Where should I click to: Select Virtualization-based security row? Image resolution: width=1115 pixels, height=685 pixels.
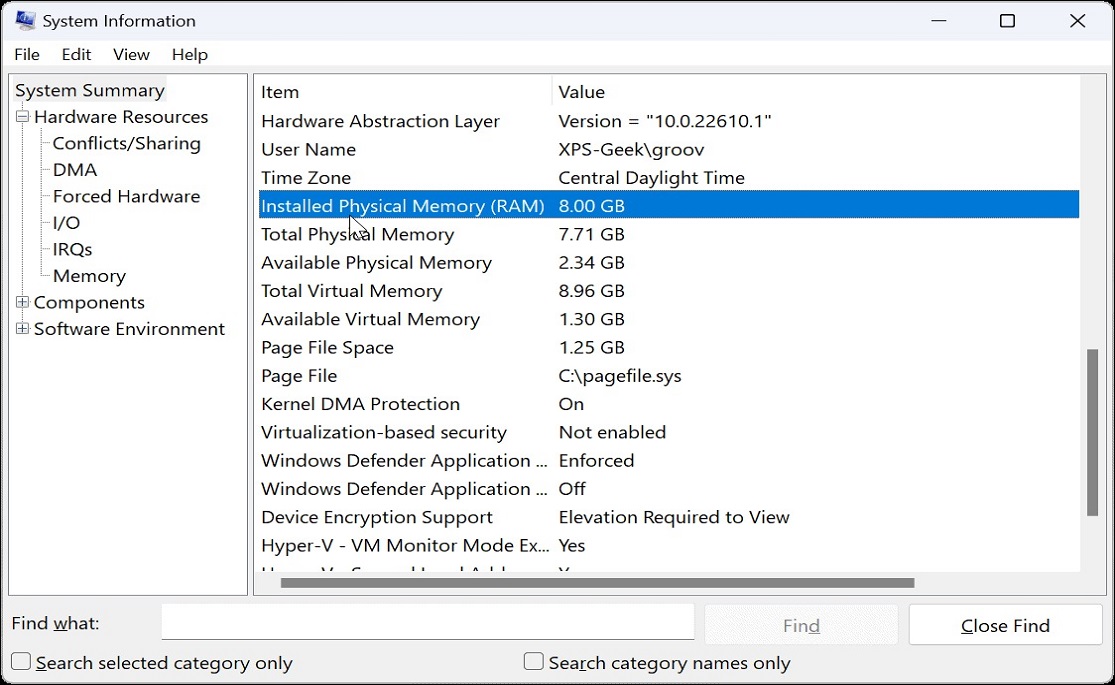[x=668, y=432]
